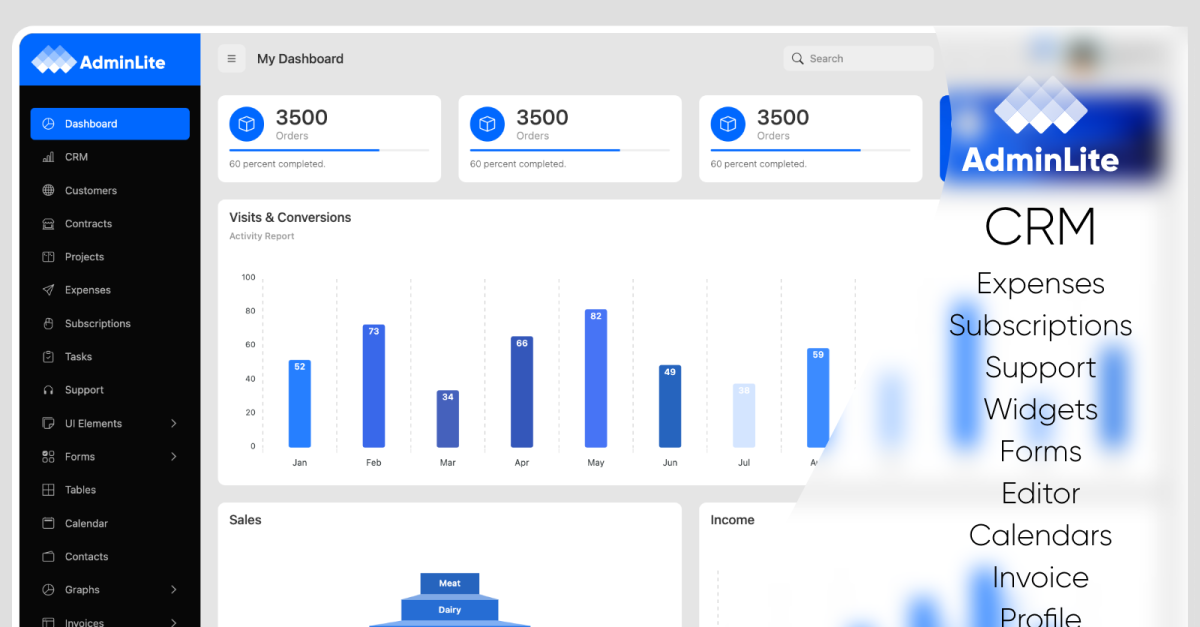1200x627 pixels.
Task: Open Support from the sidebar headset icon
Action: 49,390
